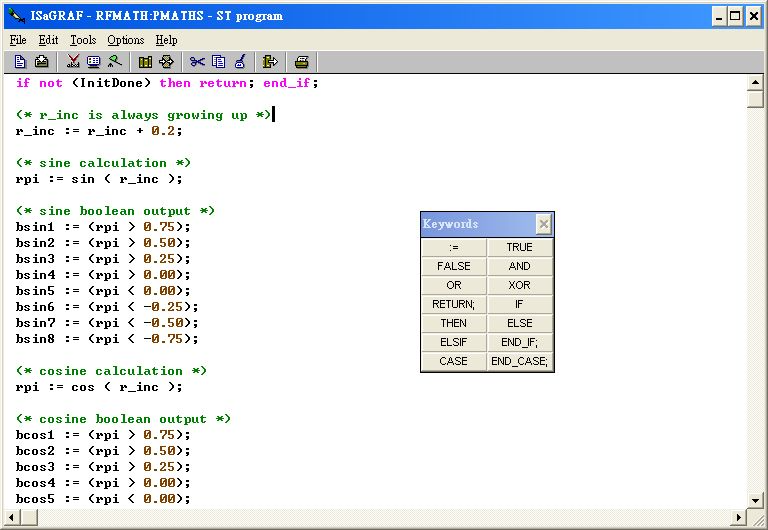Click the verify program icon with red check

coord(73,62)
